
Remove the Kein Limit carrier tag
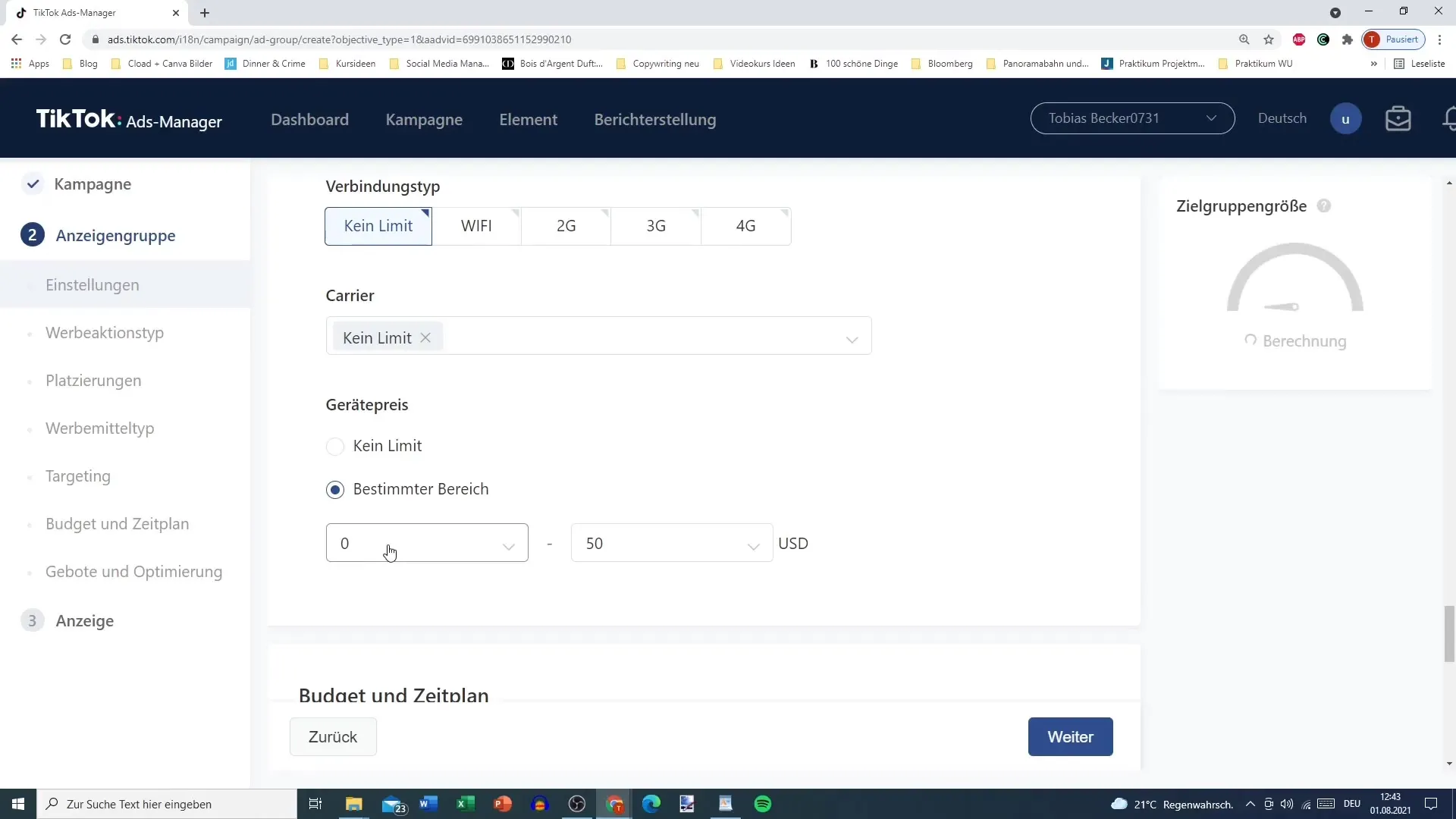click(425, 338)
